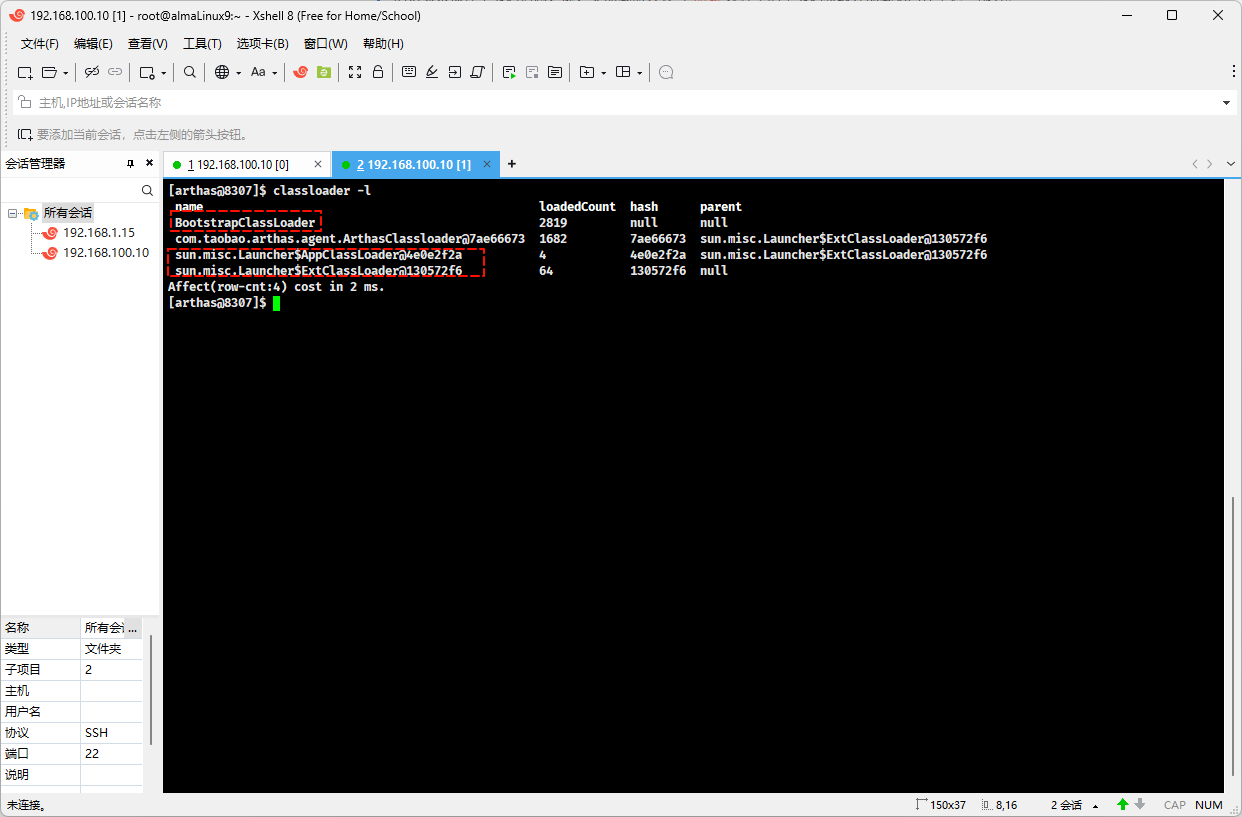Close the session manager panel
Viewport: 1242px width, 817px height.
point(149,163)
